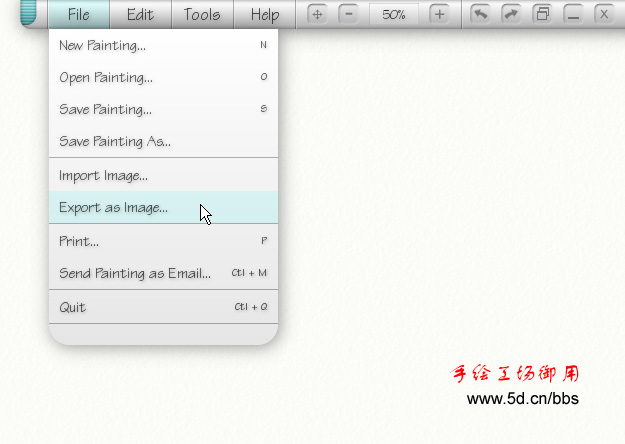Click the undo arrow icon

480,15
